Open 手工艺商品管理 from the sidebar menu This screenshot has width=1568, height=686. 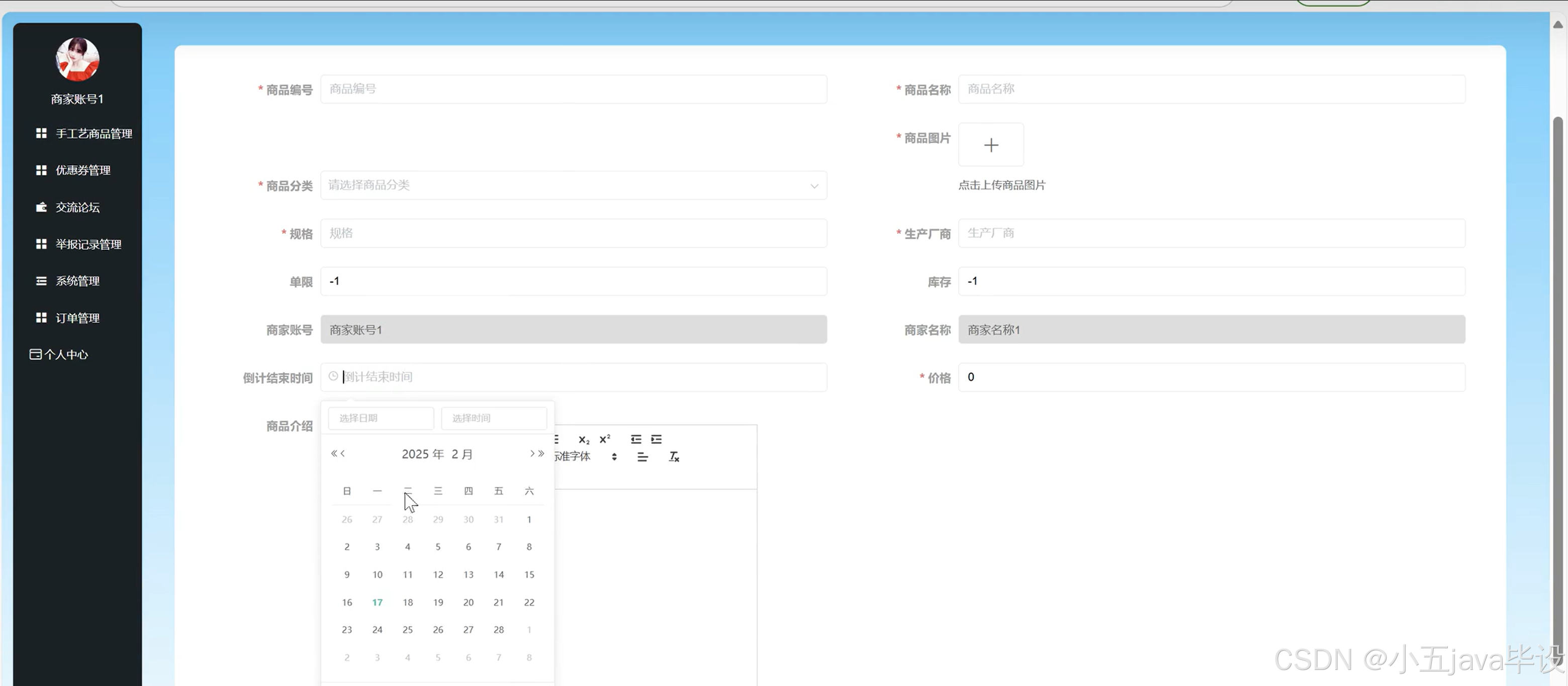93,133
